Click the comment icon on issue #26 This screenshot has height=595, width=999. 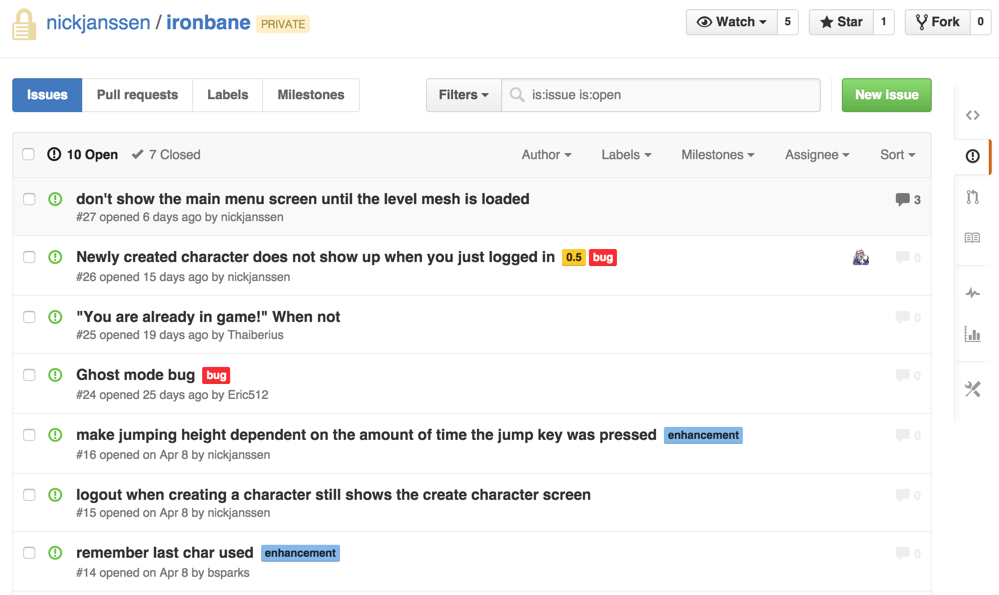coord(902,257)
